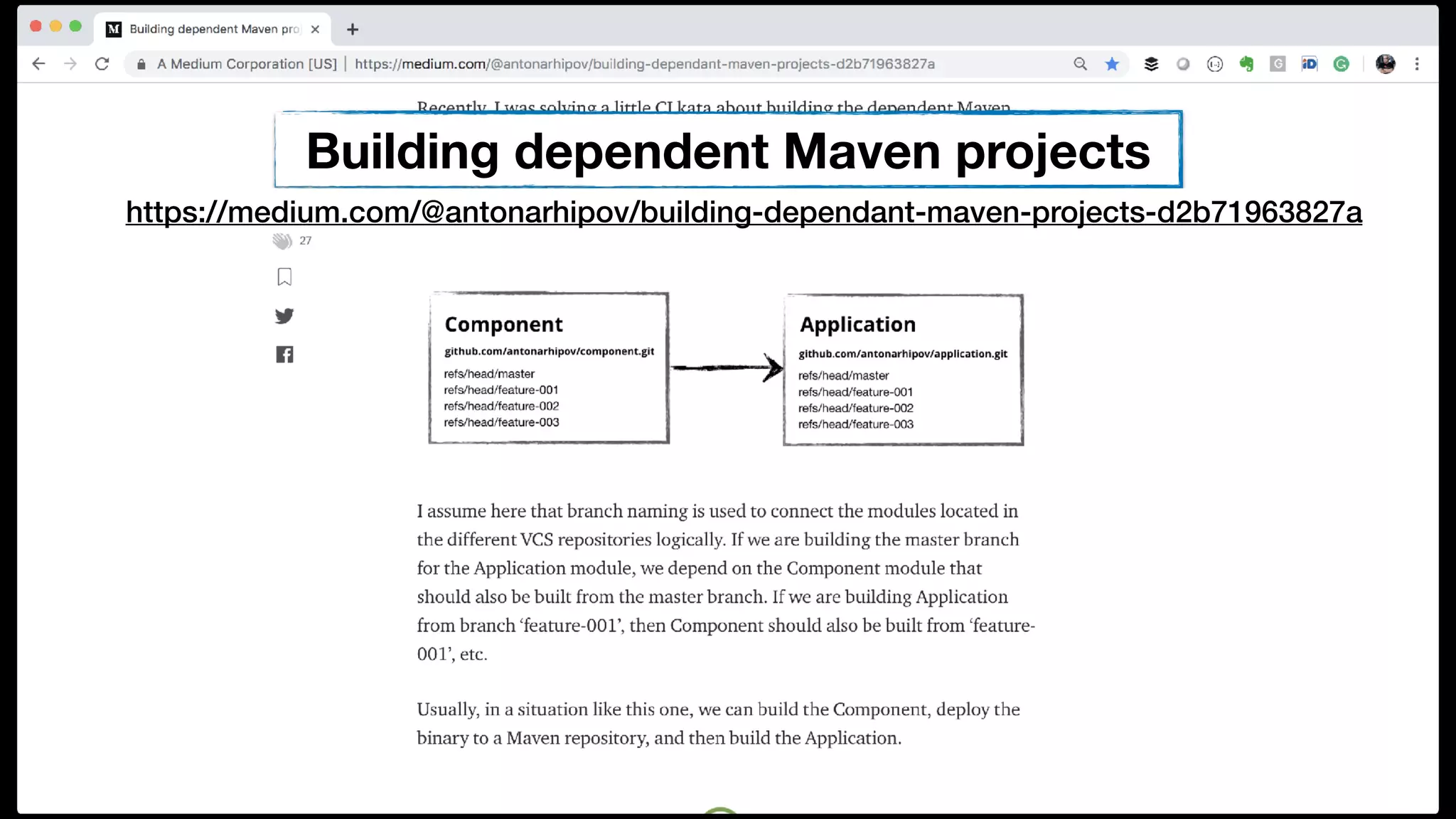Share the article on Facebook
This screenshot has width=1456, height=819.
[x=284, y=355]
